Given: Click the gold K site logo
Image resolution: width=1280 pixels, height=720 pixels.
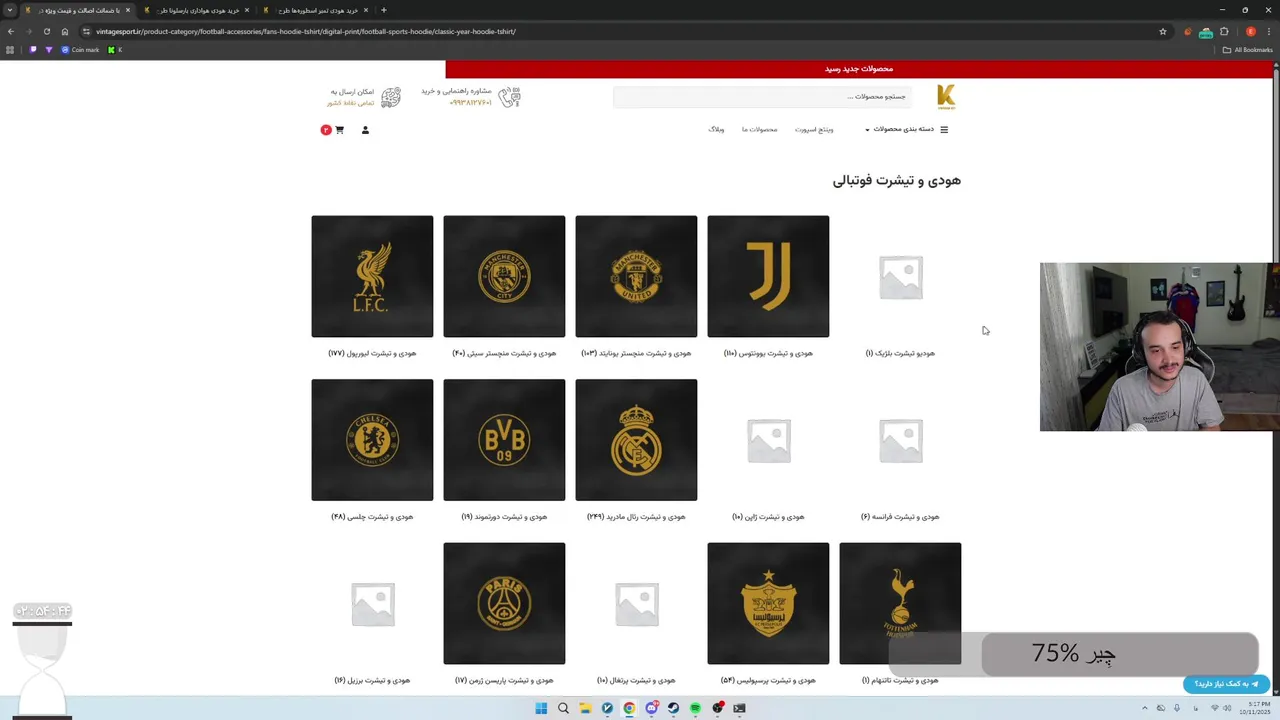Looking at the screenshot, I should [x=946, y=97].
